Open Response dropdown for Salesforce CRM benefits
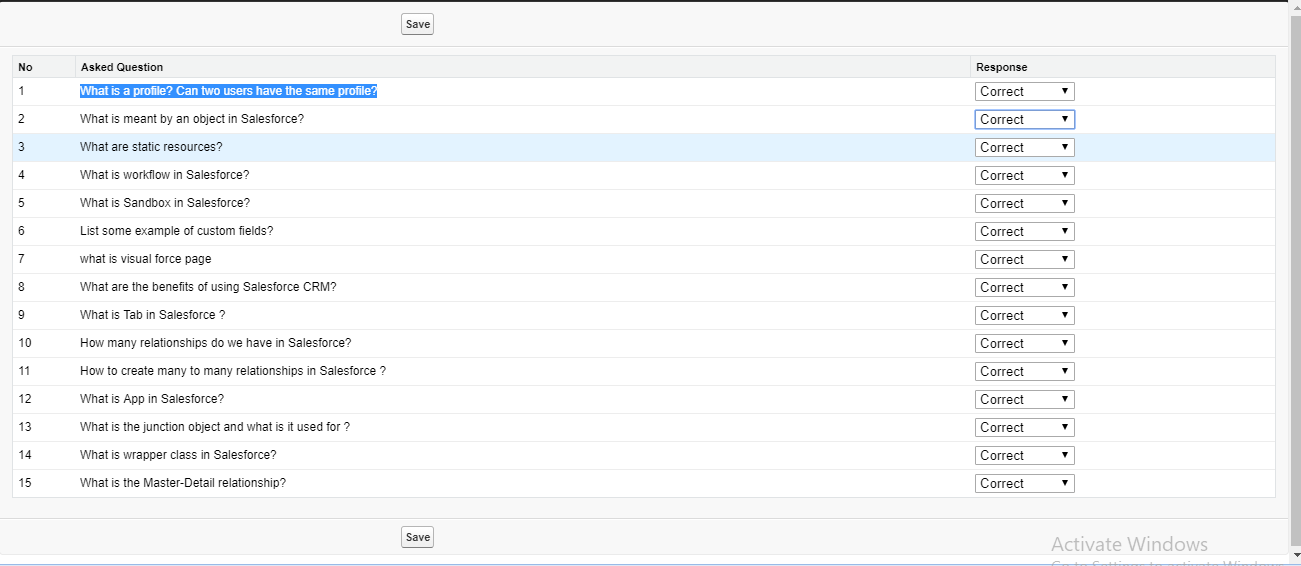Screen dimensions: 1301x566 coord(1024,287)
